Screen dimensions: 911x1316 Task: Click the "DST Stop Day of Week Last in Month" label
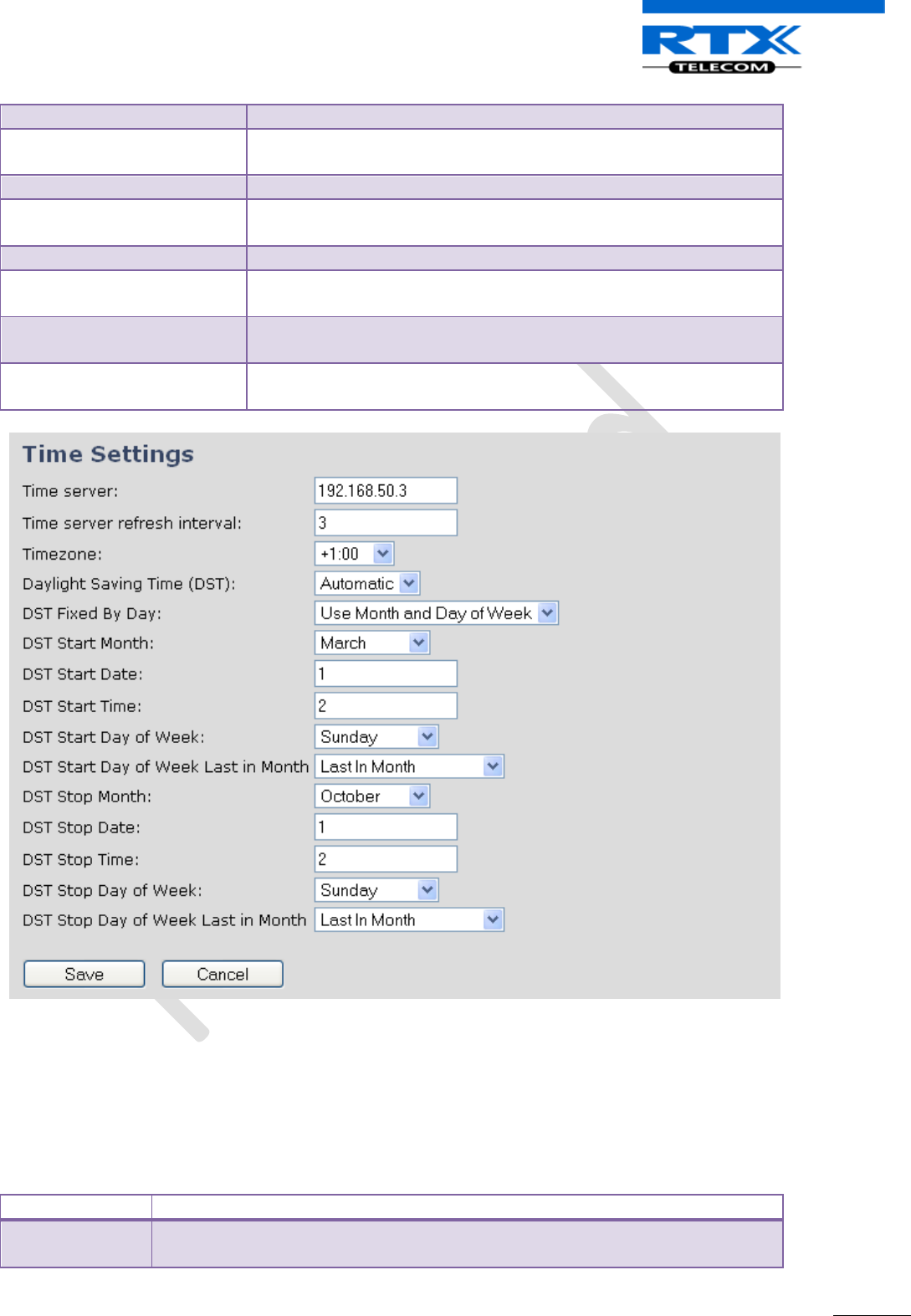pos(165,920)
